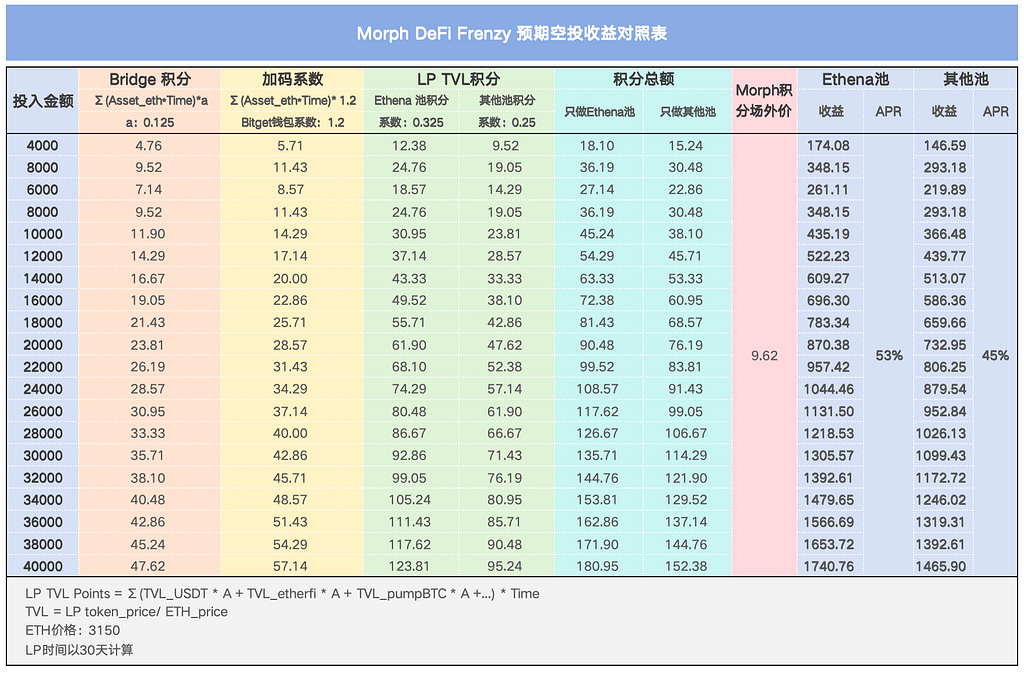Viewport: 1024px width, 674px height.
Task: Click Ethena pool points value 12.38
Action: click(409, 146)
